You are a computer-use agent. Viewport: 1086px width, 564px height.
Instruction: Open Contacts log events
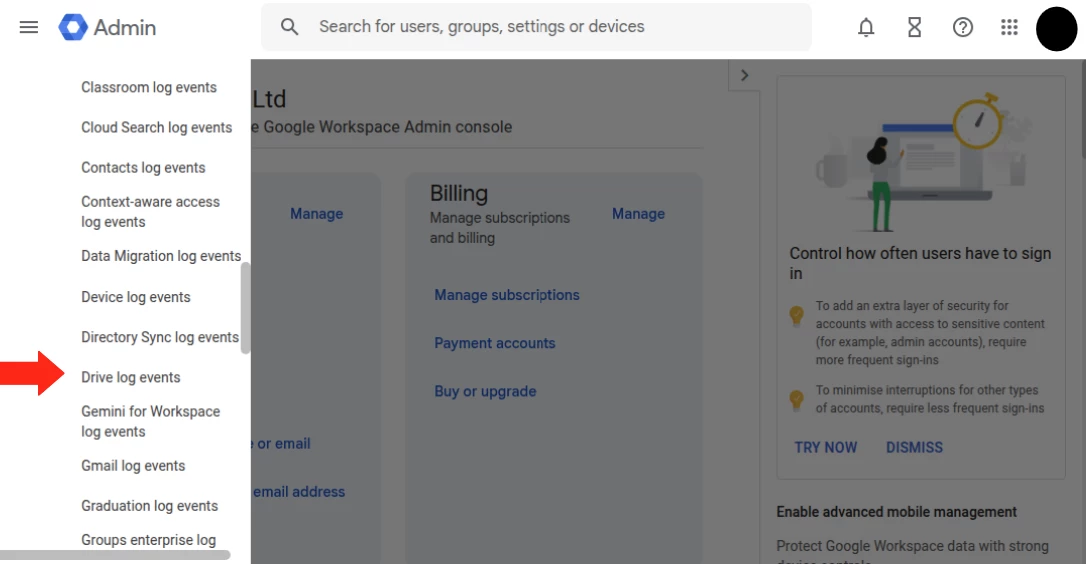(143, 168)
